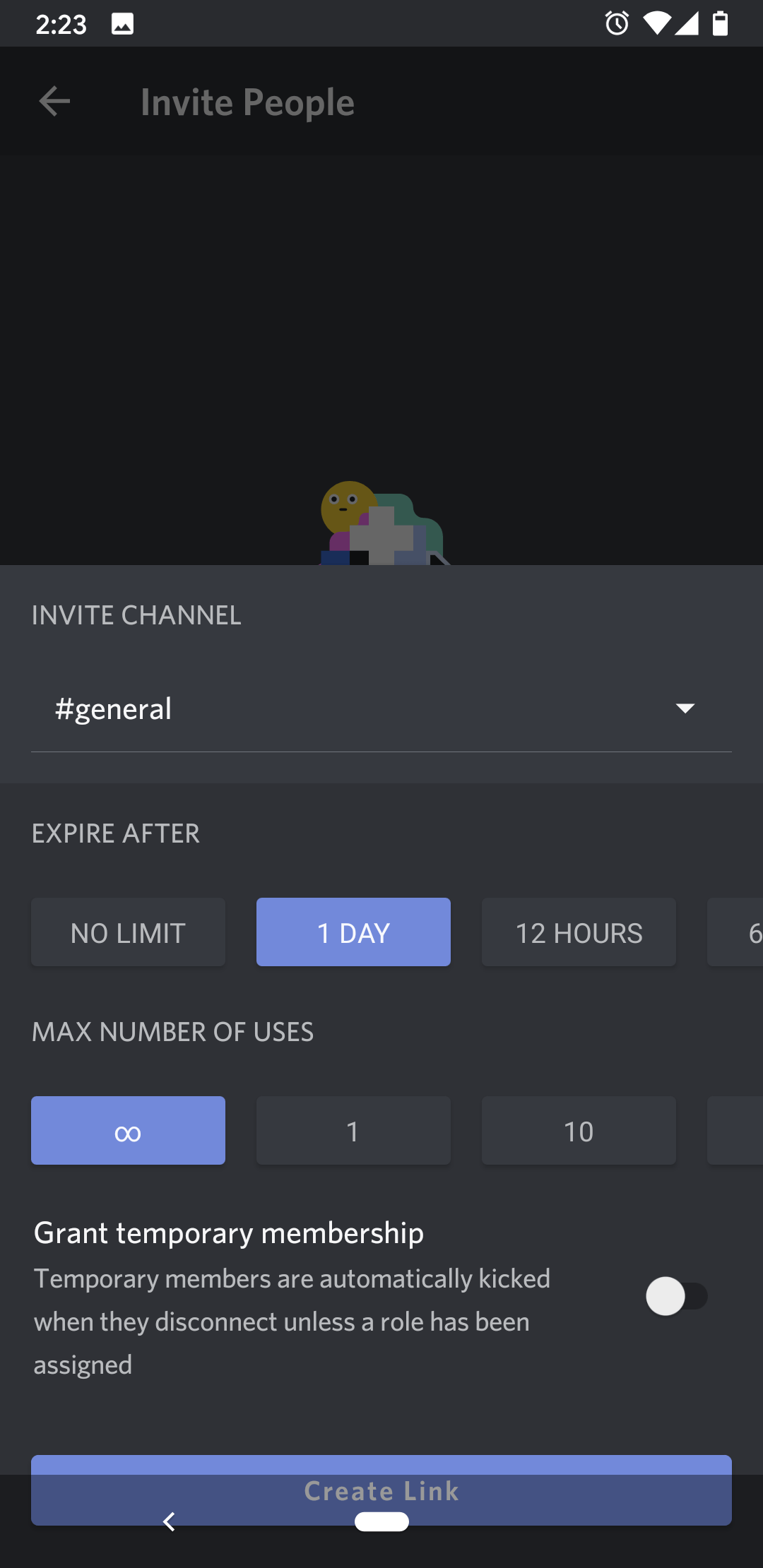Toggle Grant temporary membership switch
The height and width of the screenshot is (1568, 763).
point(676,1296)
